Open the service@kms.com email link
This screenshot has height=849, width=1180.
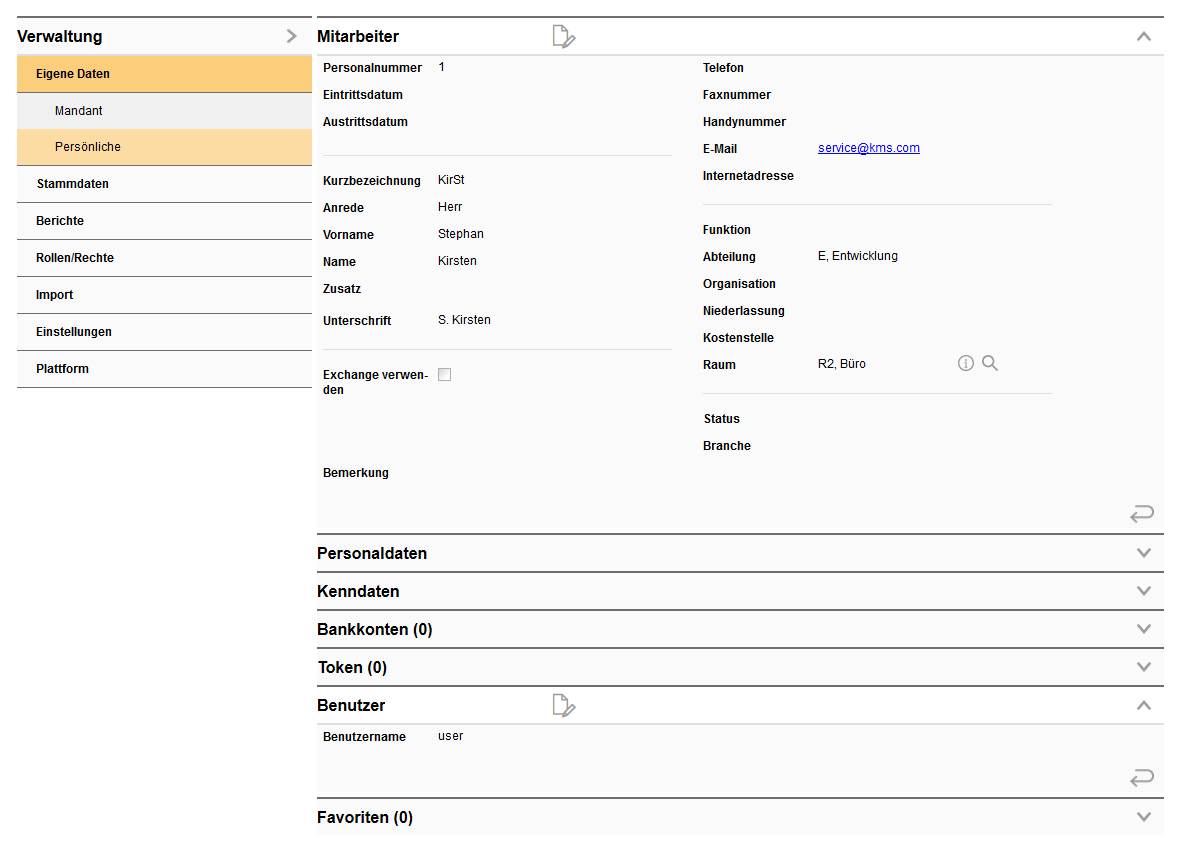868,148
